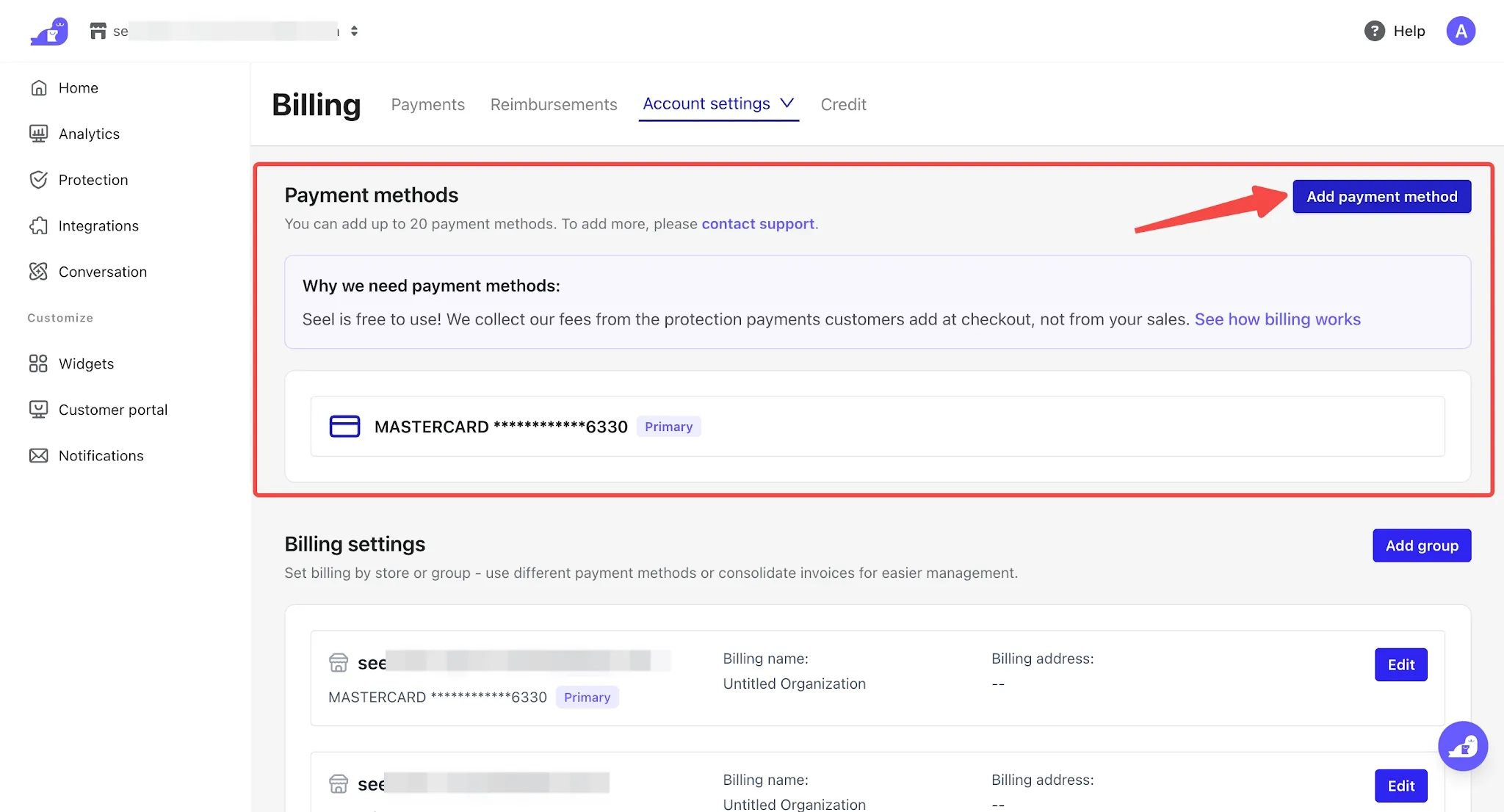Open the store switcher arrows
The image size is (1504, 812).
click(x=354, y=31)
